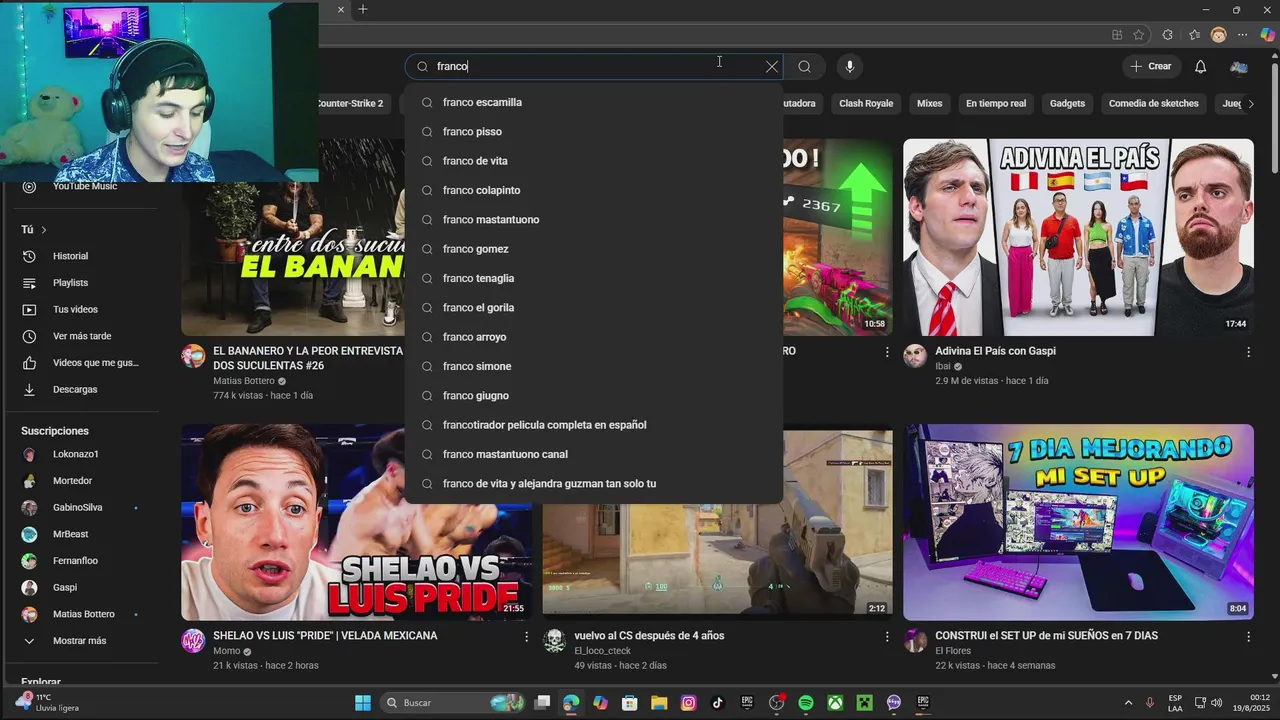The width and height of the screenshot is (1280, 720).
Task: Open Spotify from the taskbar
Action: (x=806, y=703)
